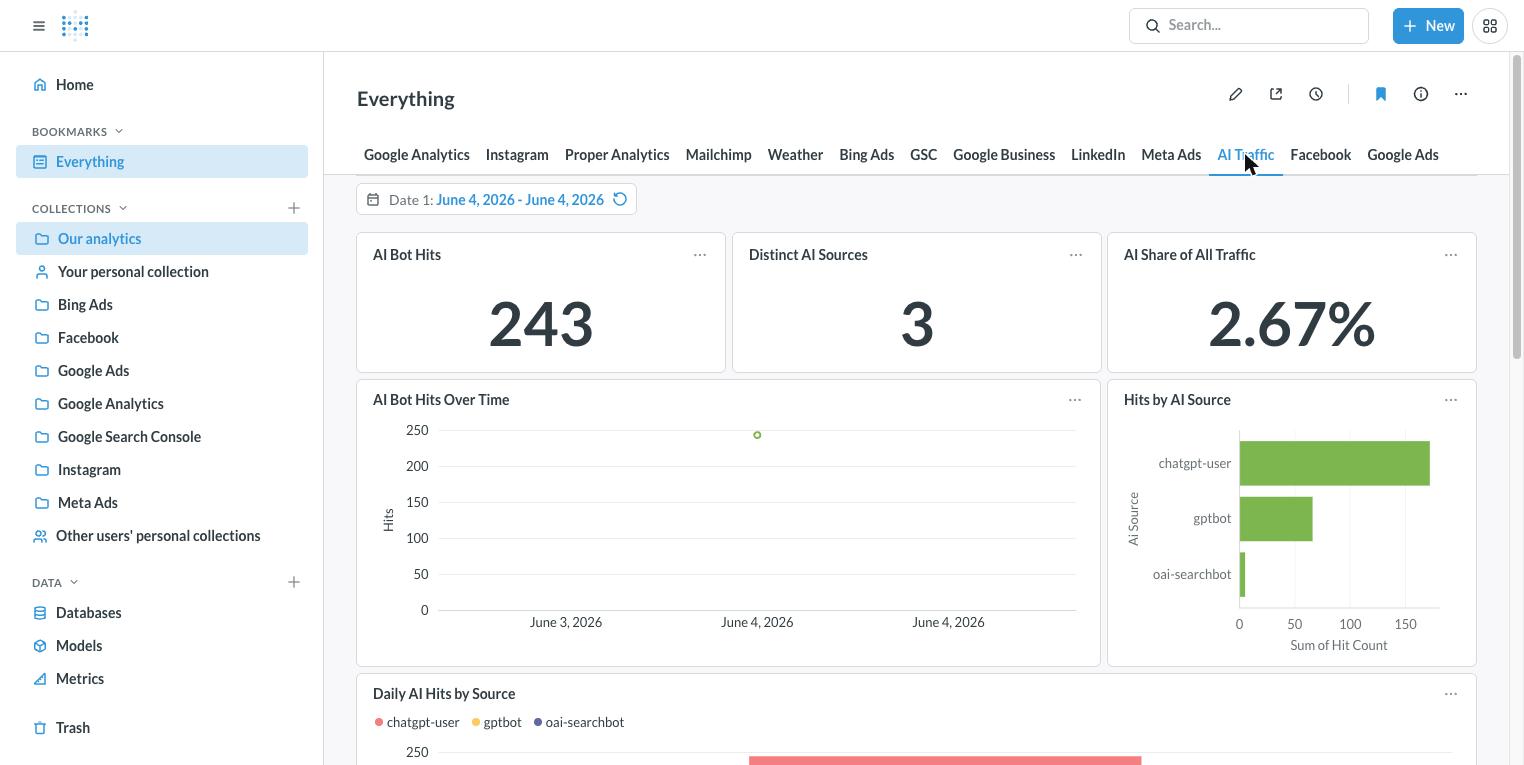Switch to the Meta Ads tab
Image resolution: width=1524 pixels, height=765 pixels.
click(x=1171, y=155)
